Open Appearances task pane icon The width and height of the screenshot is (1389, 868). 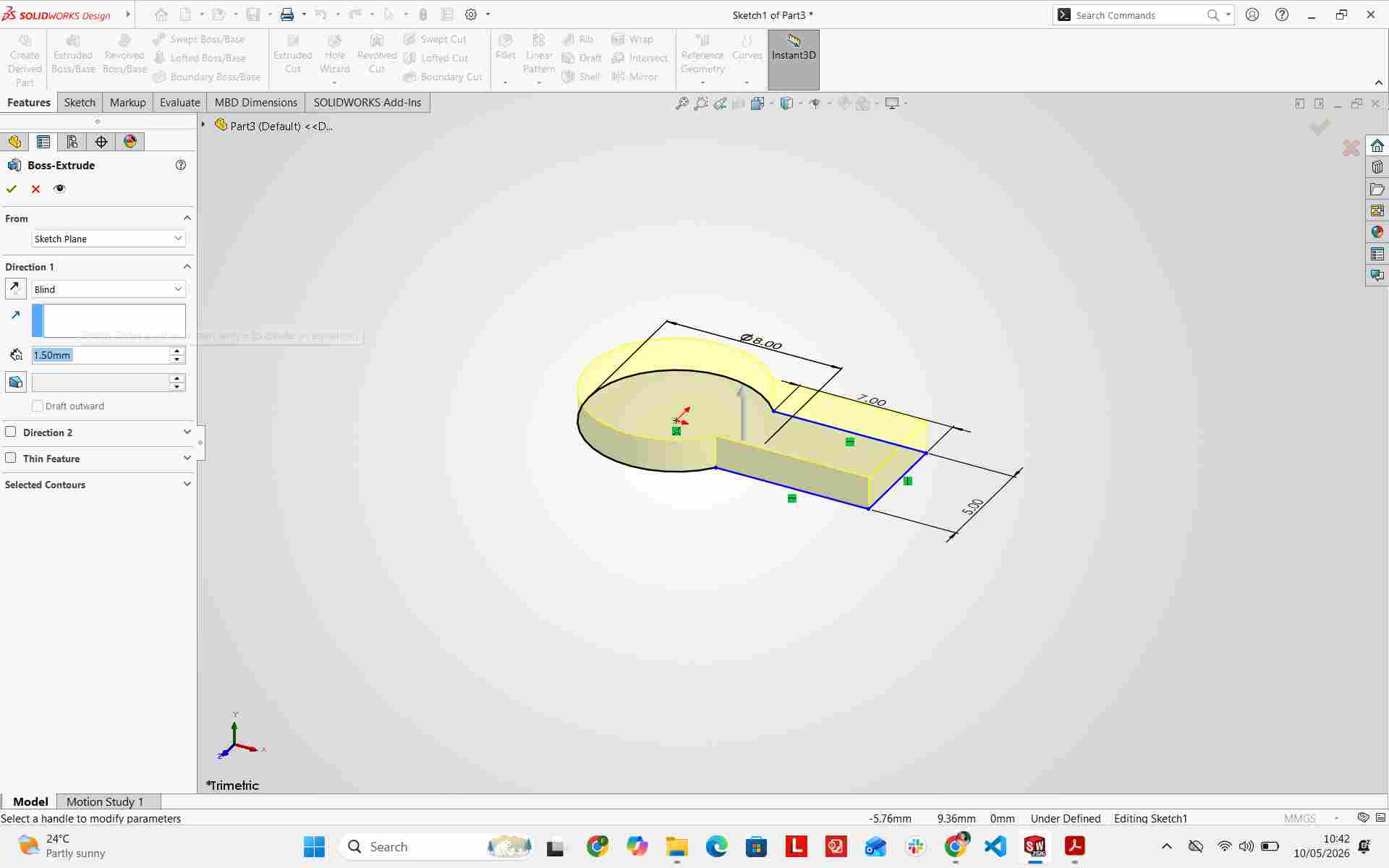[x=1377, y=232]
